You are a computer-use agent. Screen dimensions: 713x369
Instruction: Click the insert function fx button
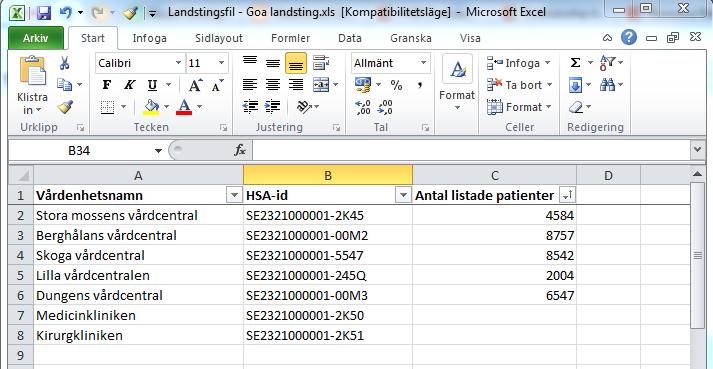pos(240,151)
